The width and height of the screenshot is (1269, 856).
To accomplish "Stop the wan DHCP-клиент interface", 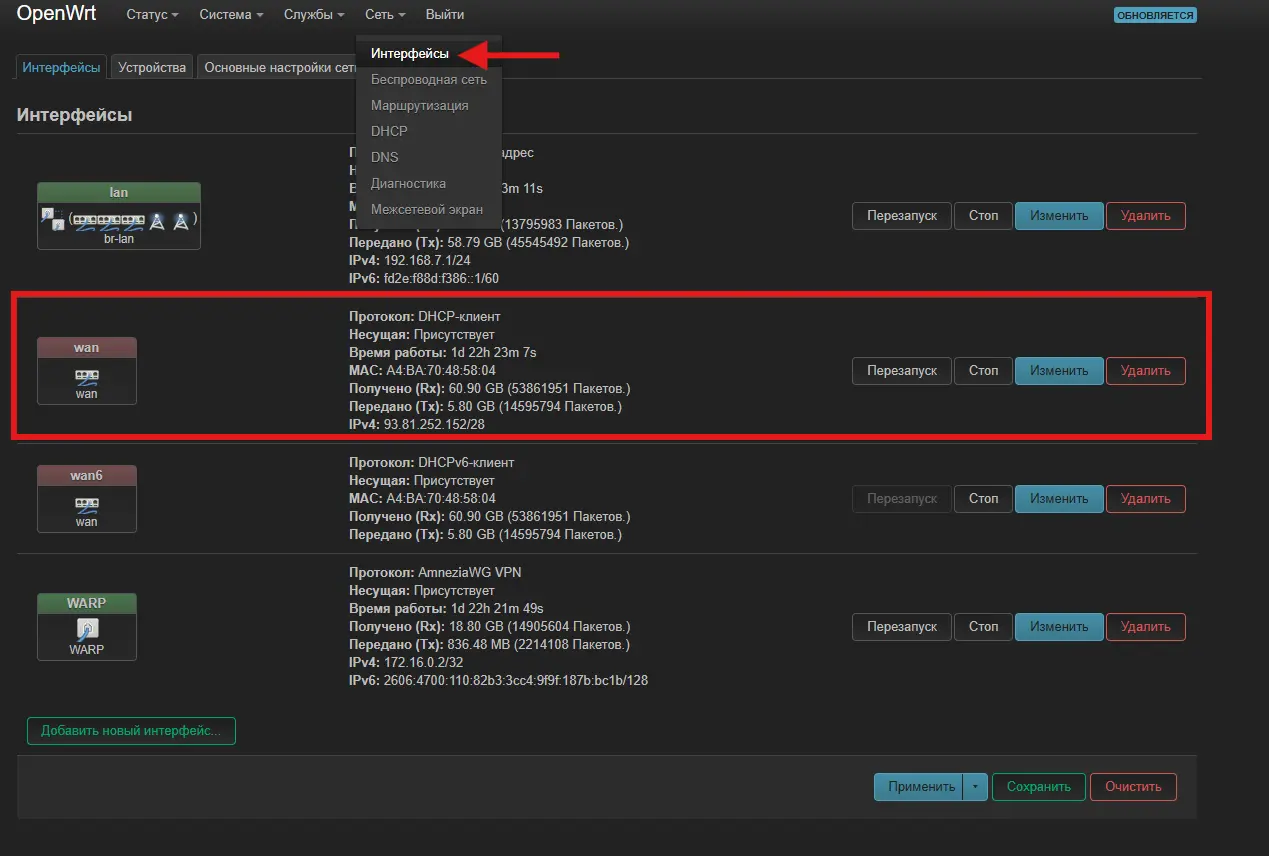I will [x=983, y=371].
